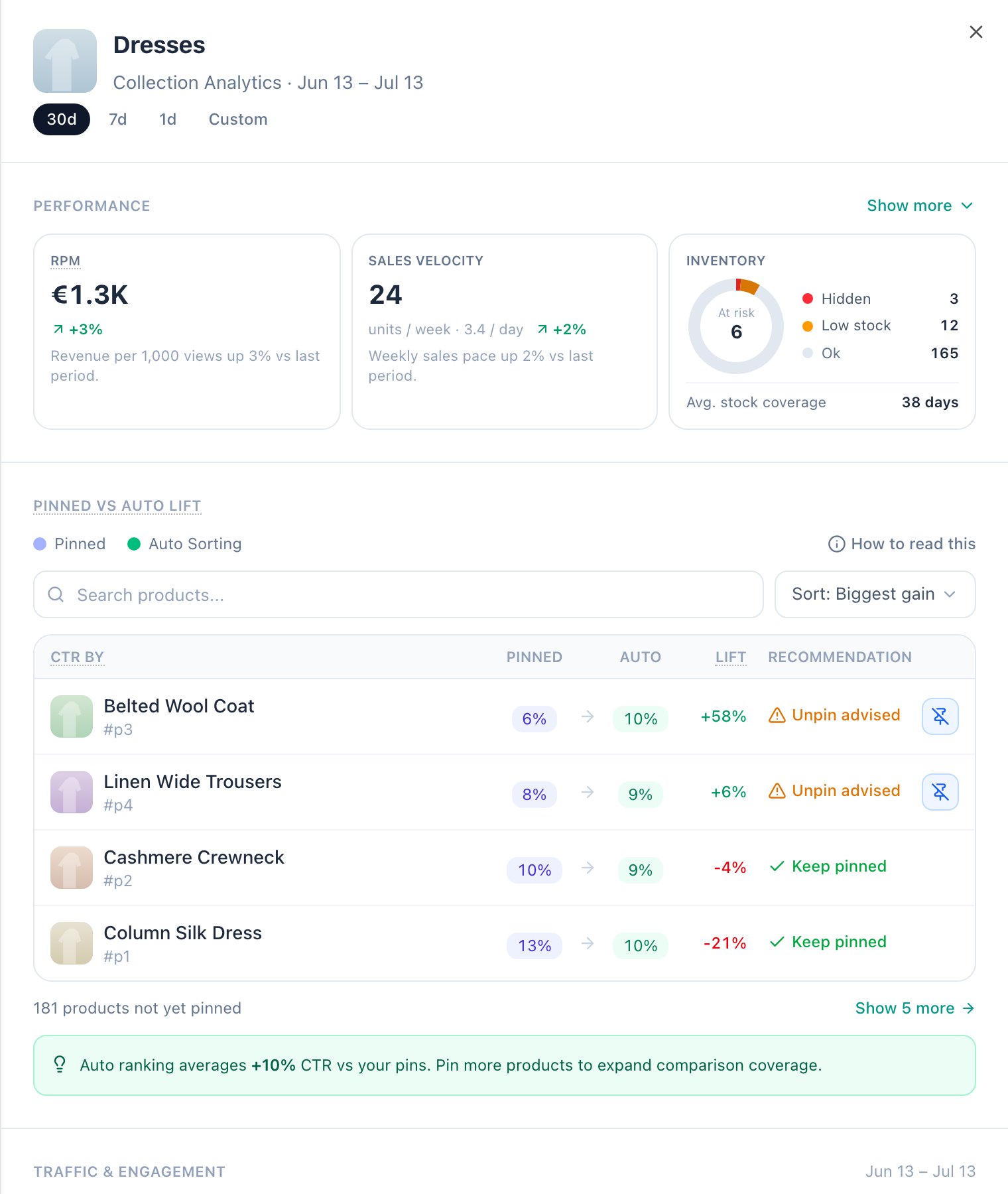Click the Belted Wool Coat product name

[x=179, y=706]
